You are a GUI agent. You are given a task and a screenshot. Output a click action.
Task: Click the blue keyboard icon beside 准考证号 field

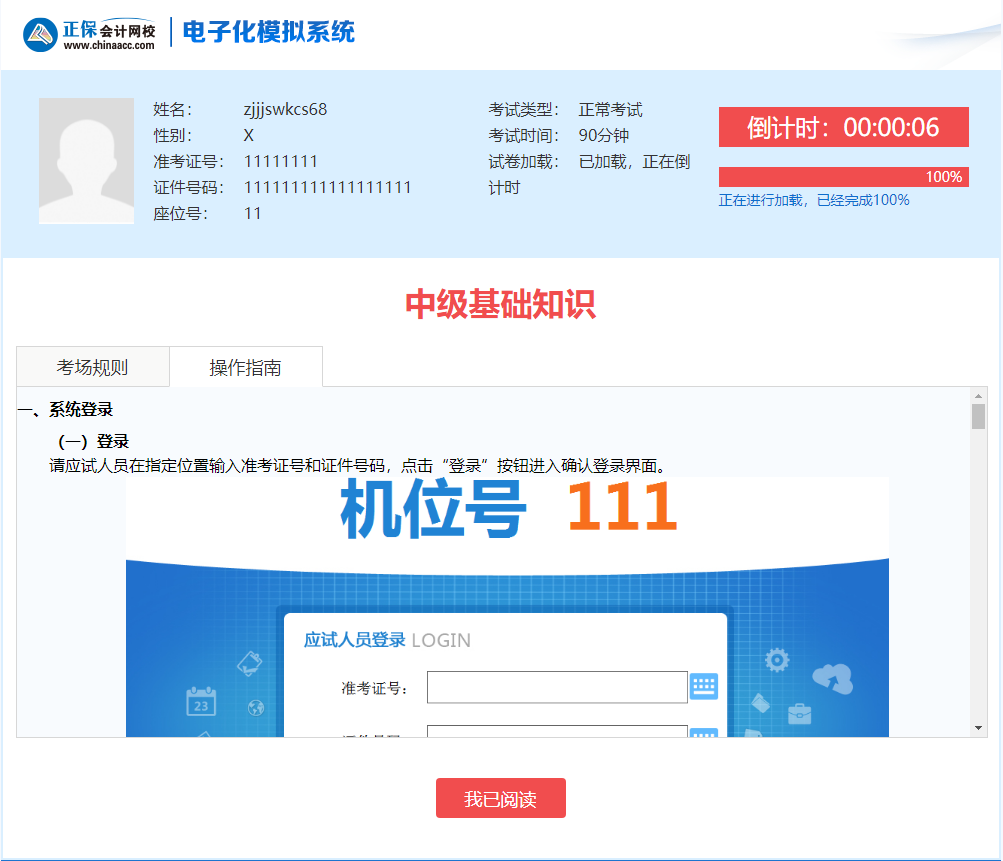[705, 687]
